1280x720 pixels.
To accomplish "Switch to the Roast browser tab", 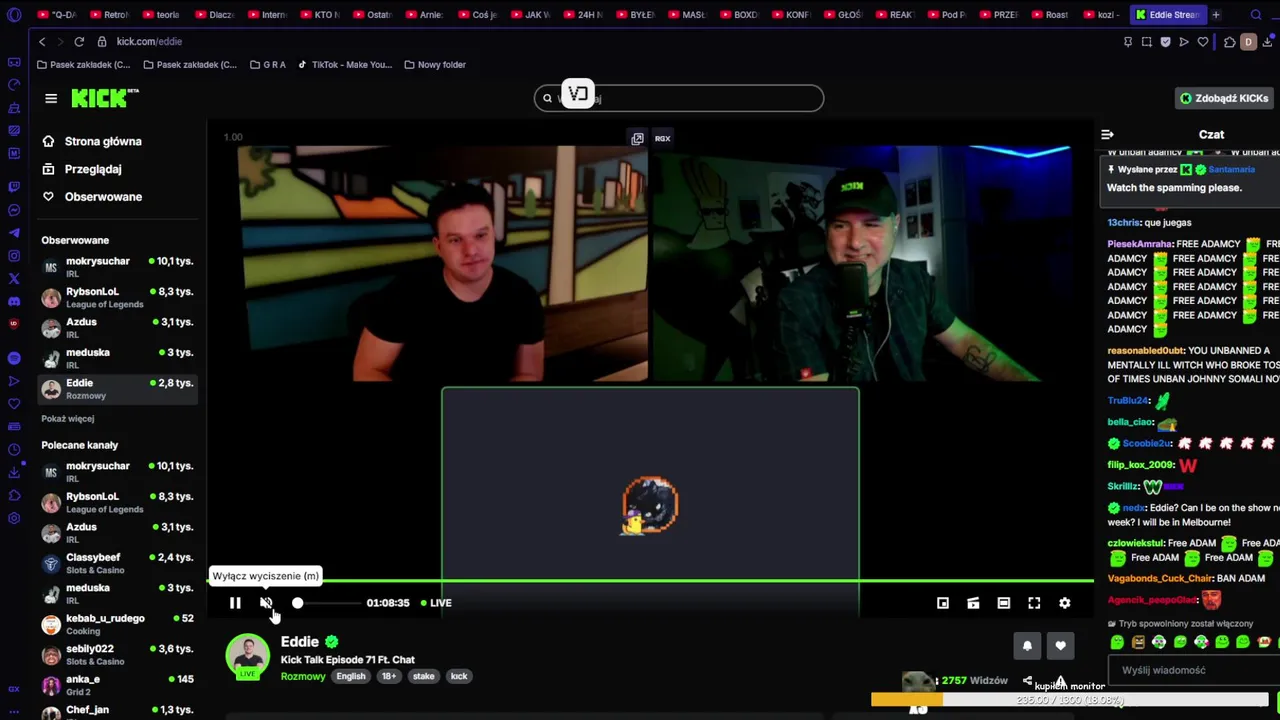I will click(1051, 15).
